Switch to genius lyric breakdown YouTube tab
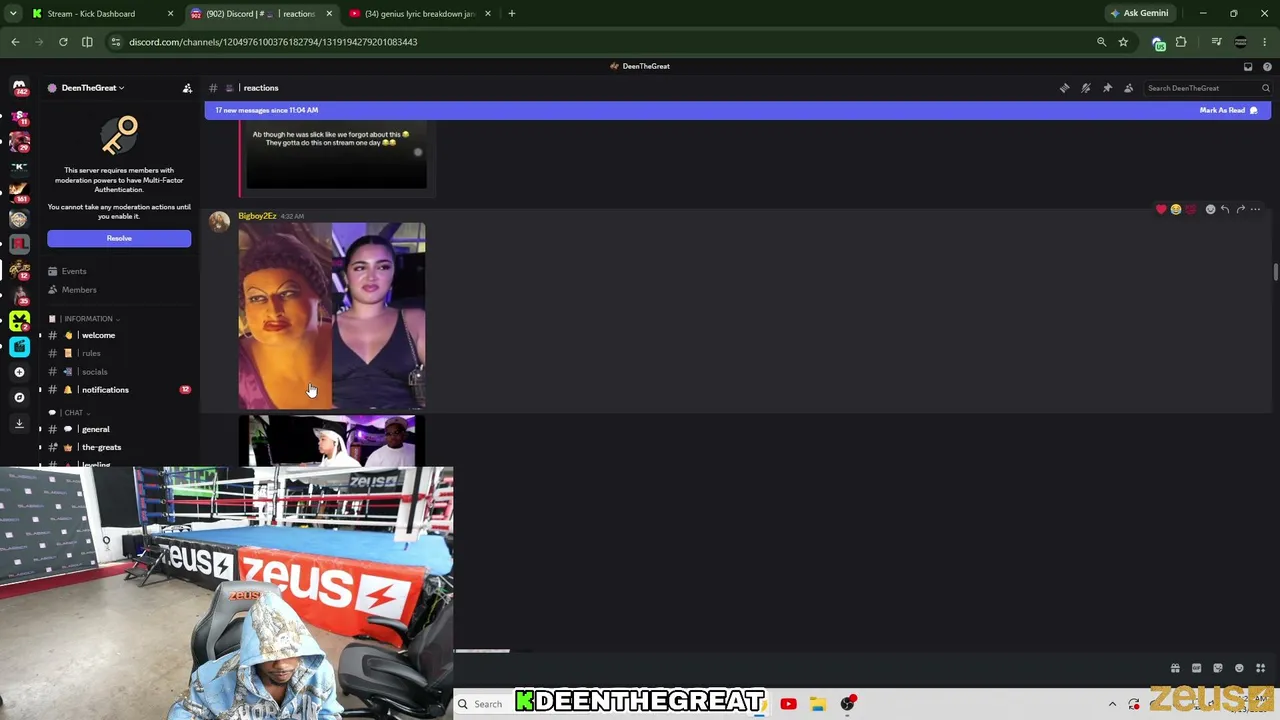 [x=421, y=14]
